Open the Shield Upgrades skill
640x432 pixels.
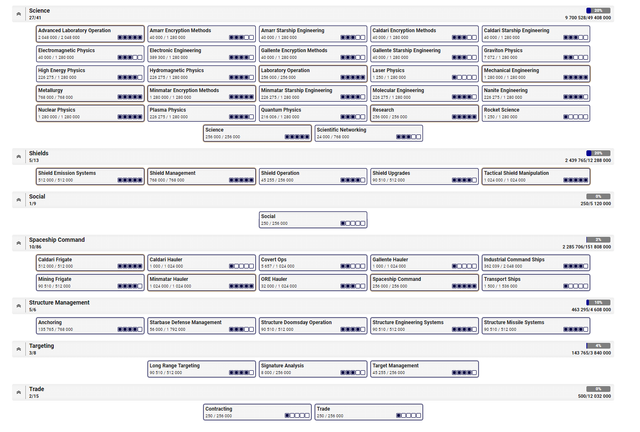(424, 176)
